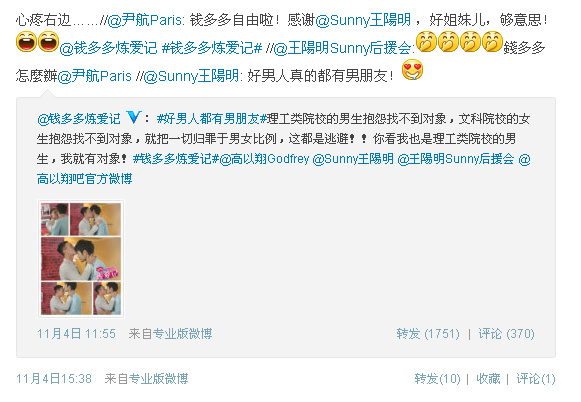This screenshot has width=581, height=402.
Task: Click 转发 (1751) on the original post
Action: [x=428, y=334]
